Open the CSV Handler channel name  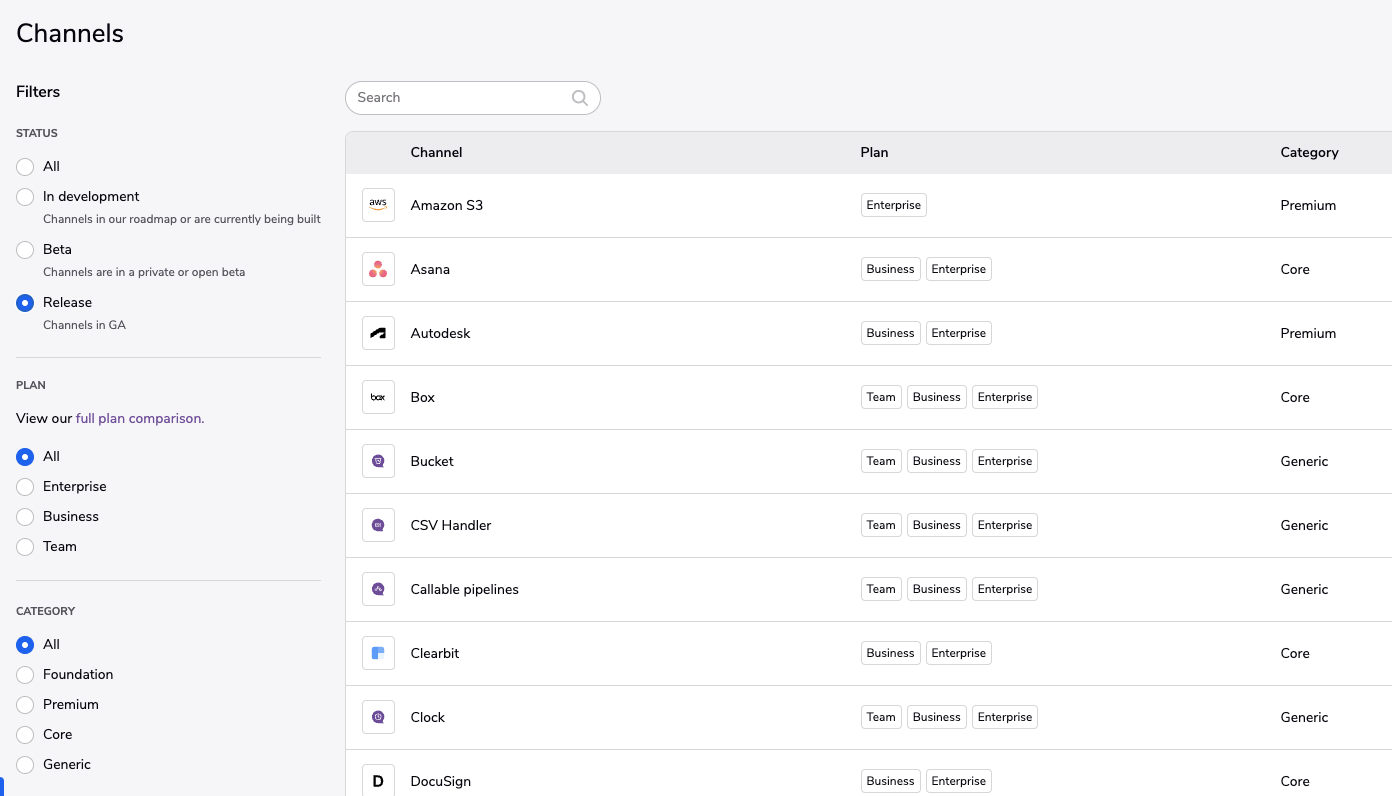[x=451, y=525]
